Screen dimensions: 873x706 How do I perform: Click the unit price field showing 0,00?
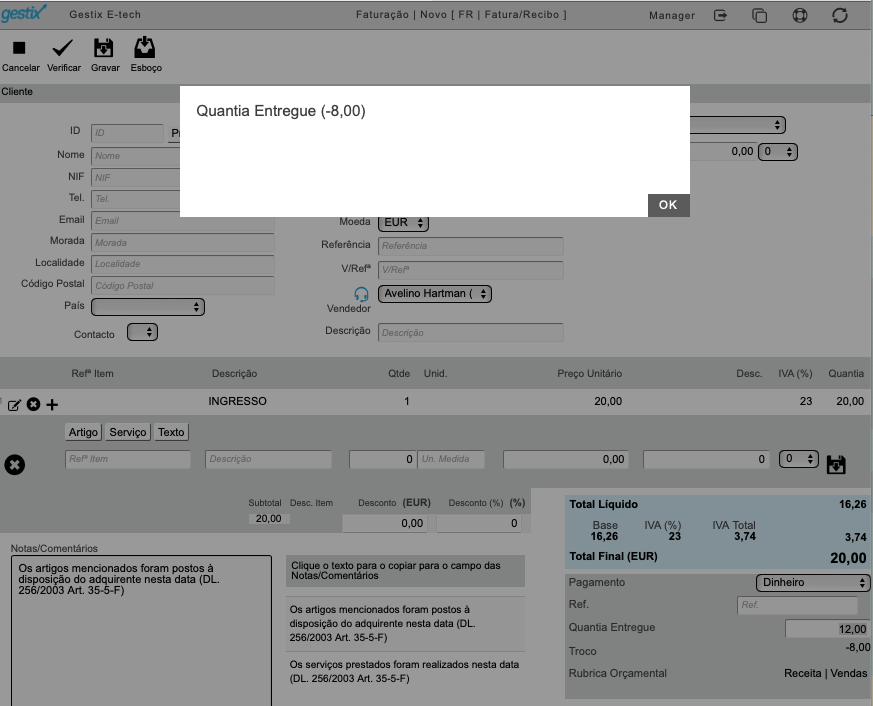click(566, 459)
